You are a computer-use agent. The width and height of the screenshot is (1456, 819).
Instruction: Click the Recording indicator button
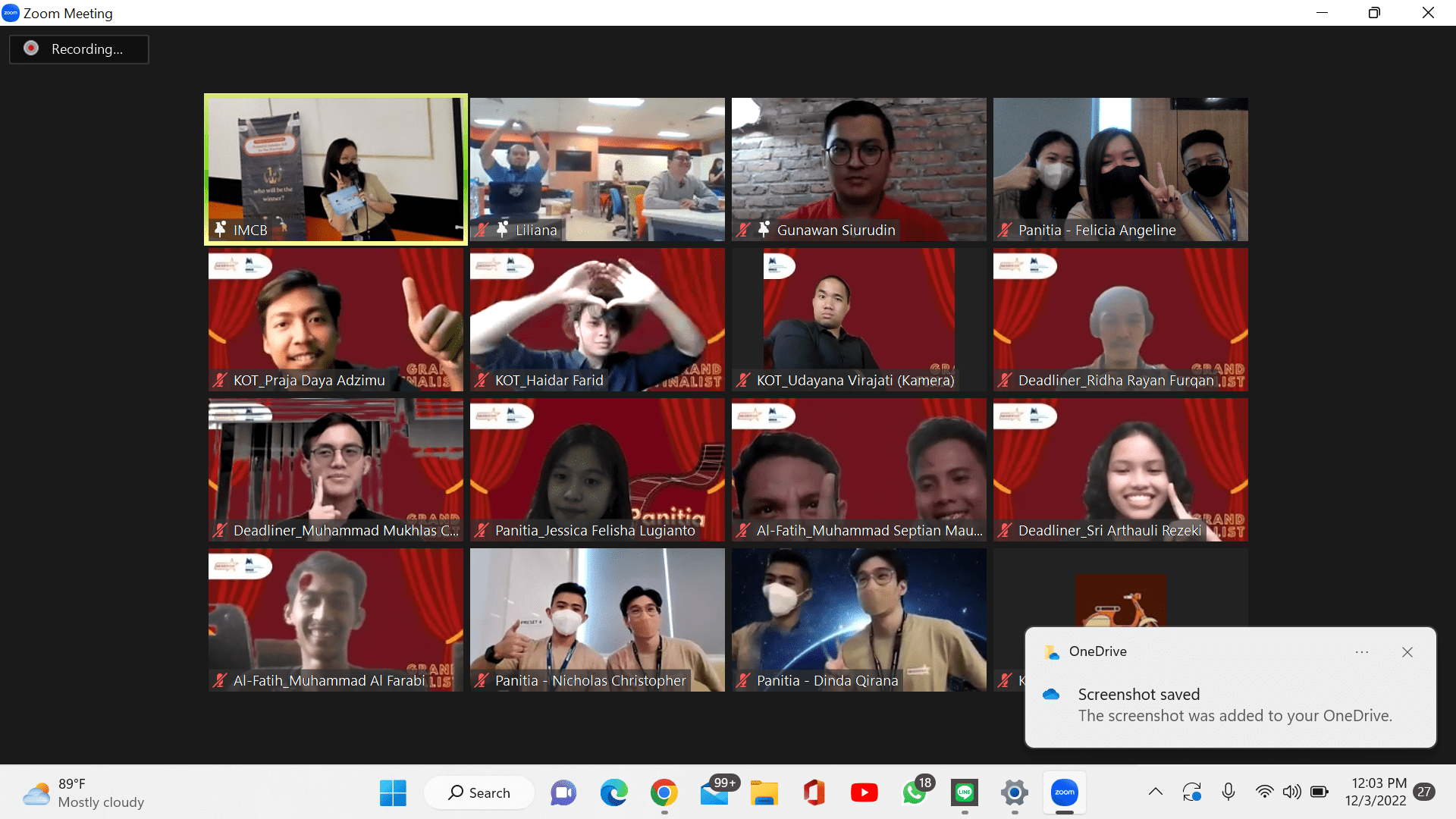(x=79, y=49)
